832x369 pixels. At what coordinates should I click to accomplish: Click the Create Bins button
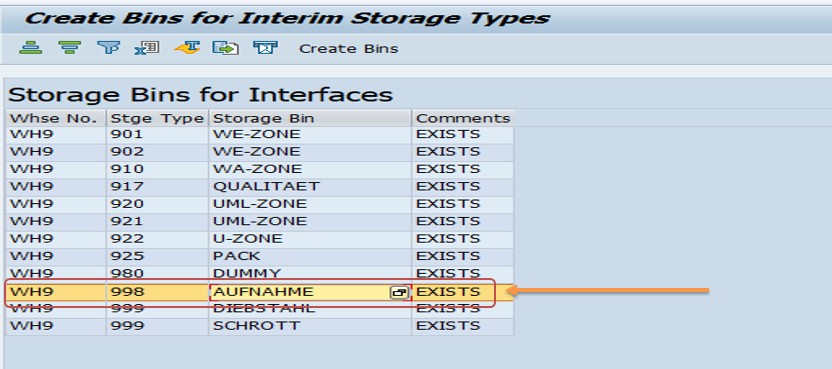pyautogui.click(x=349, y=49)
